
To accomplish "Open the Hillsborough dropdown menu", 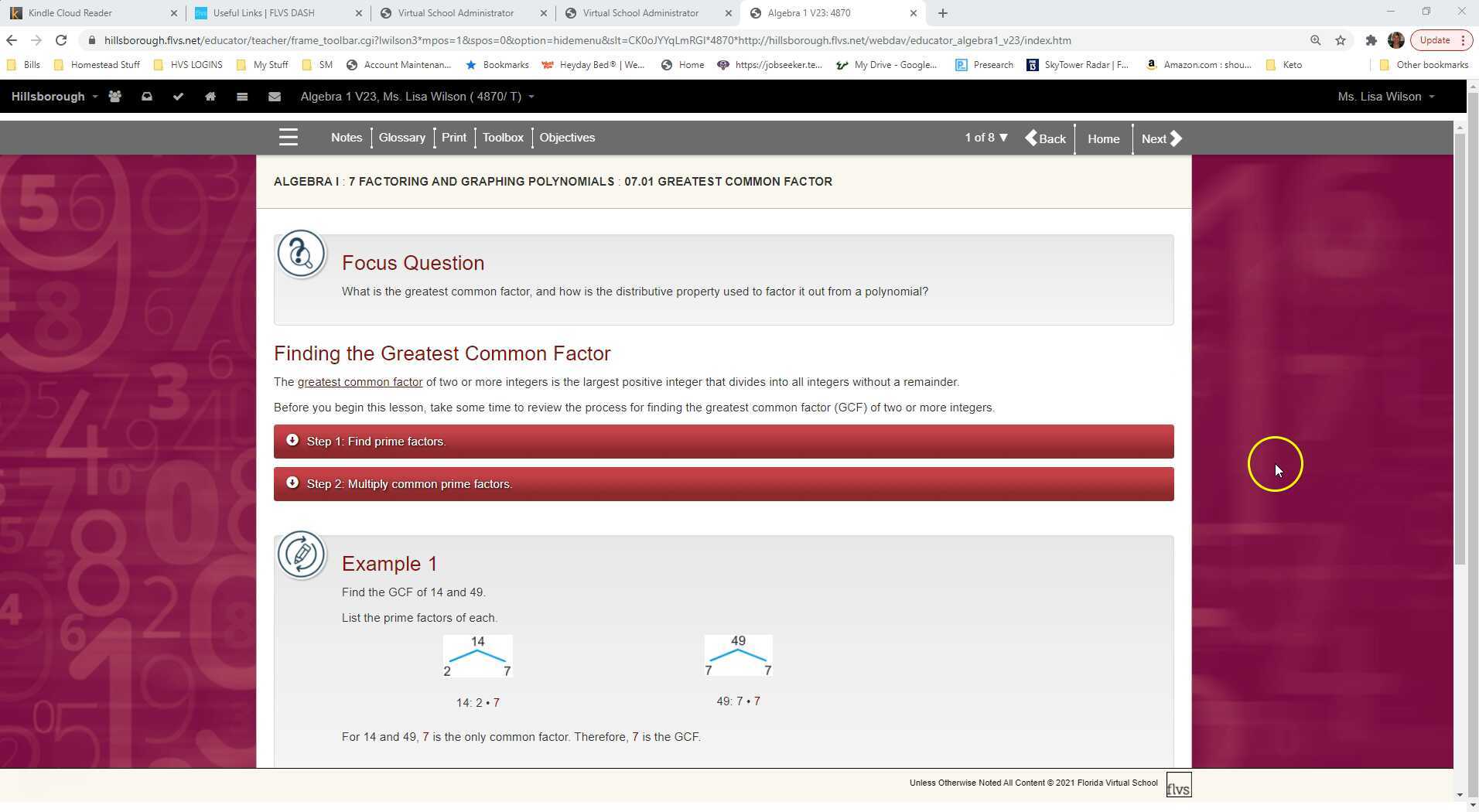I will (52, 96).
